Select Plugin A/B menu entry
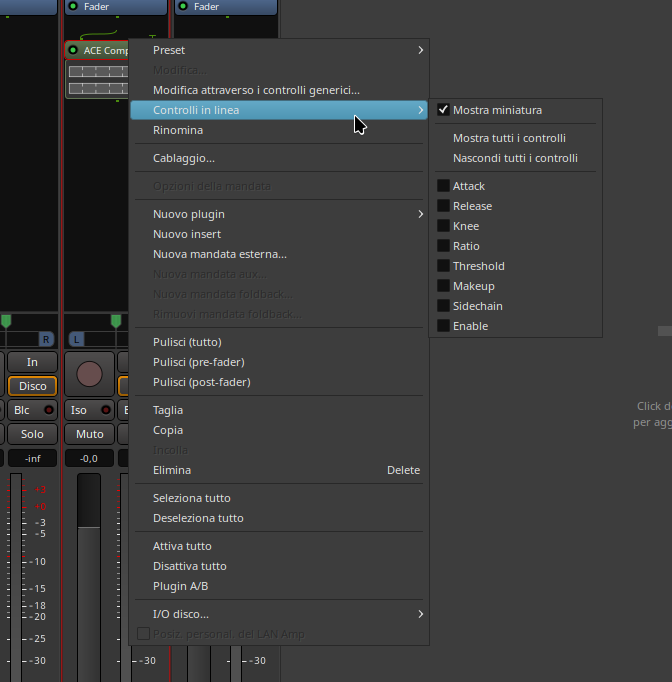 tap(181, 586)
